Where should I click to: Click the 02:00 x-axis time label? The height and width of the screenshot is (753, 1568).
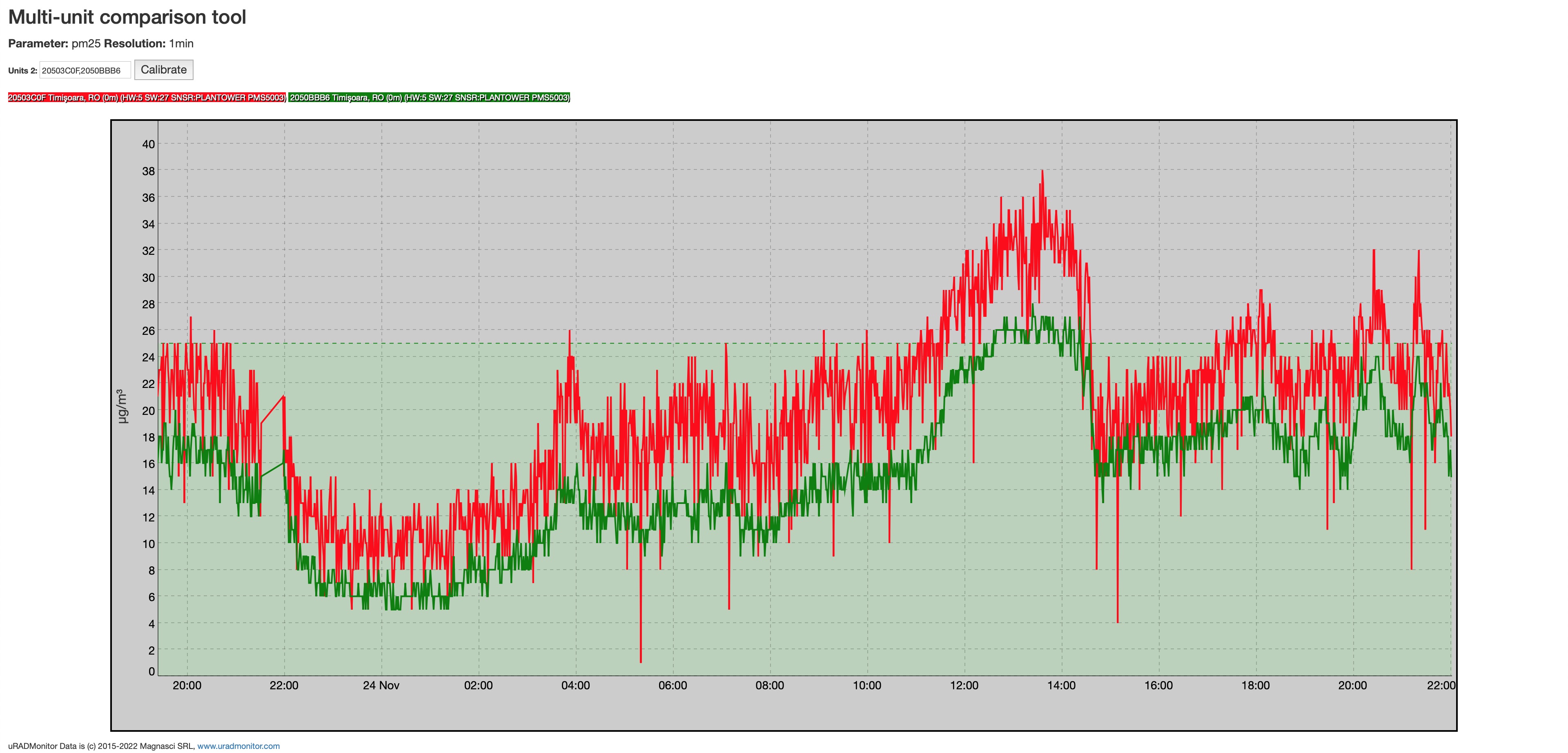[479, 686]
